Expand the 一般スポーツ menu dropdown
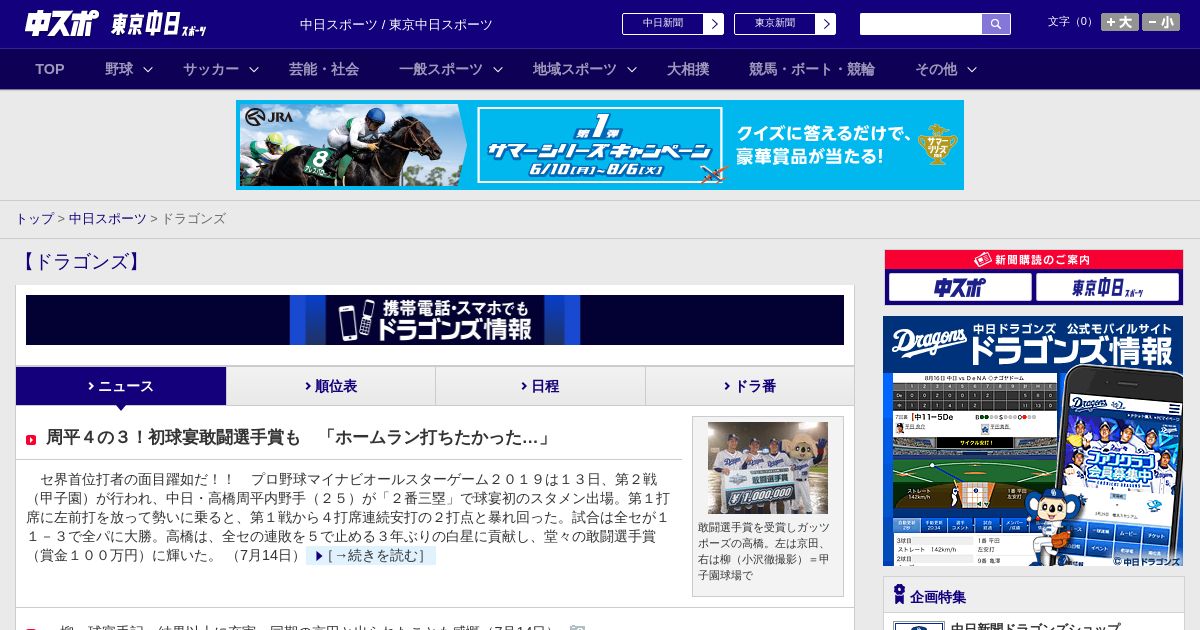Viewport: 1200px width, 630px height. pos(451,69)
